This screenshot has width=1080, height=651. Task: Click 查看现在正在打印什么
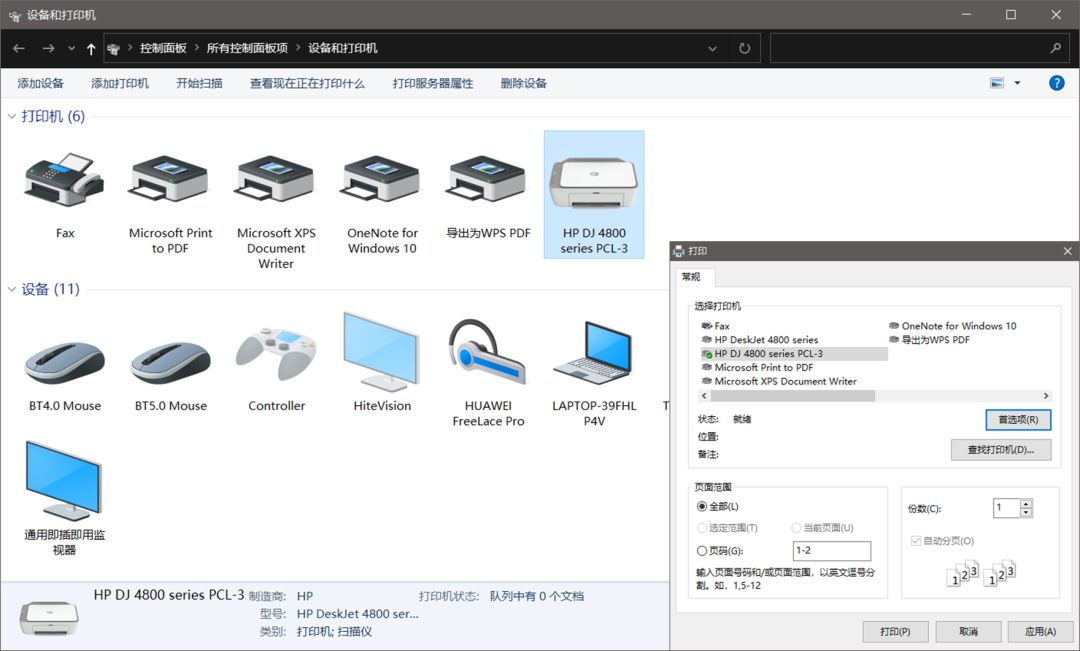tap(307, 83)
